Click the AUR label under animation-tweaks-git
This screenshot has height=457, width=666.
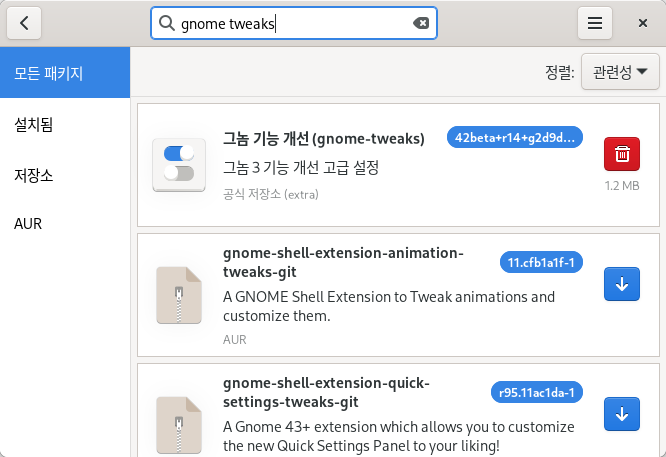point(234,339)
